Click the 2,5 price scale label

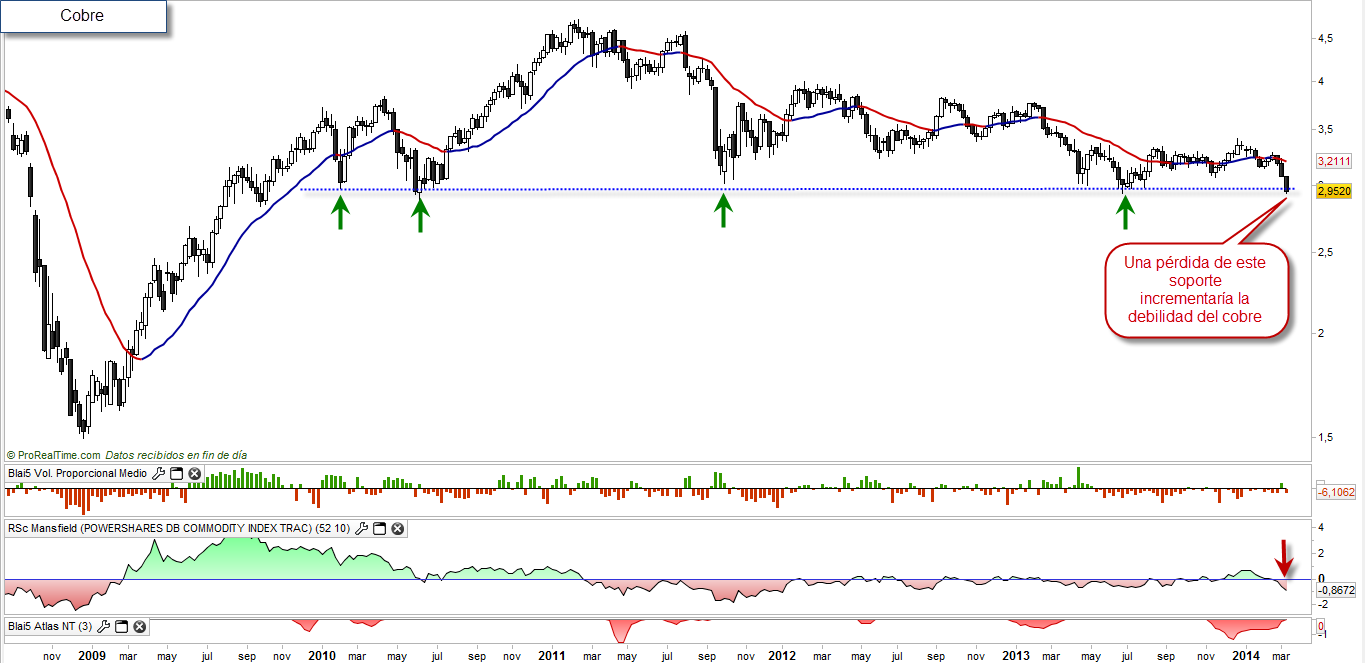1328,253
